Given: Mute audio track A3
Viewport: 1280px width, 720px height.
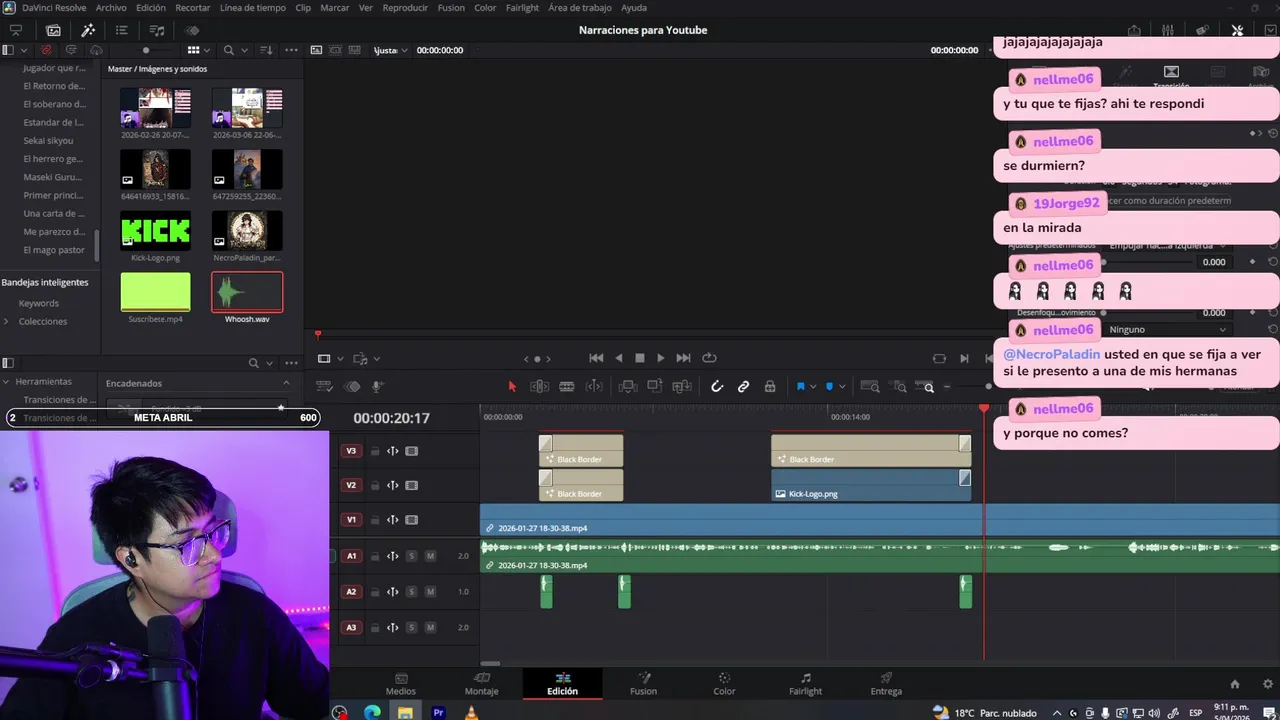Looking at the screenshot, I should 430,628.
